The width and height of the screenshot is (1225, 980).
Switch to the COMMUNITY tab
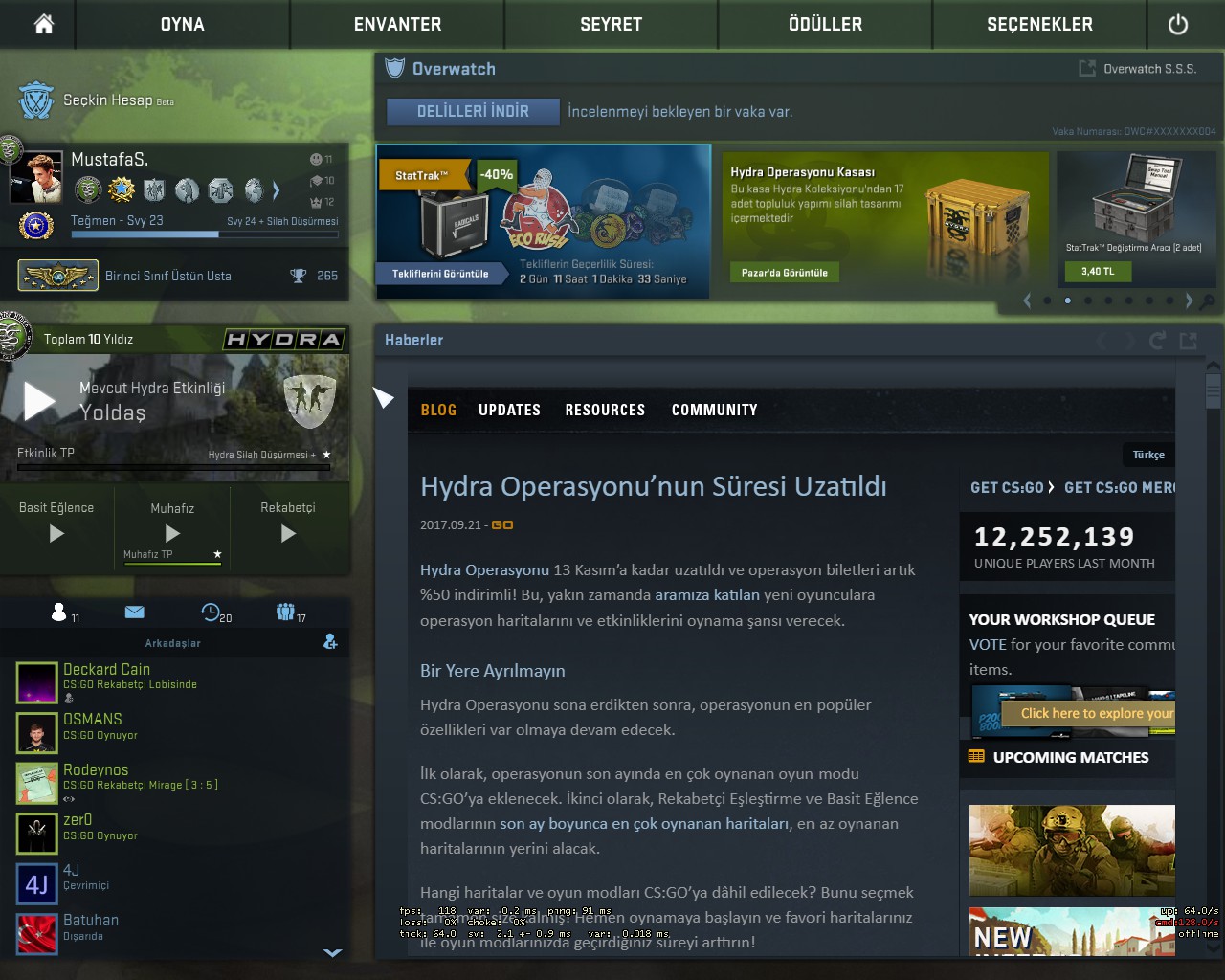(x=714, y=410)
